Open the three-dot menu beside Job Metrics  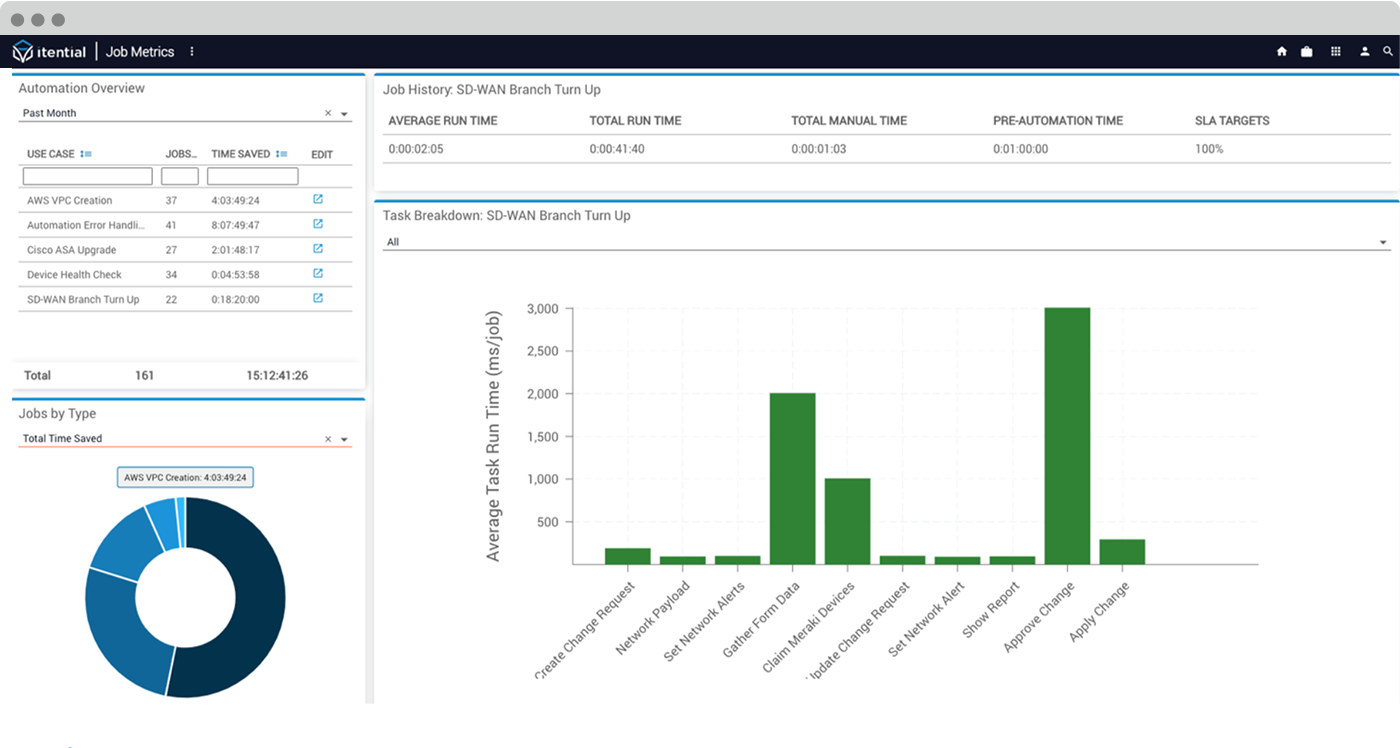pos(190,51)
